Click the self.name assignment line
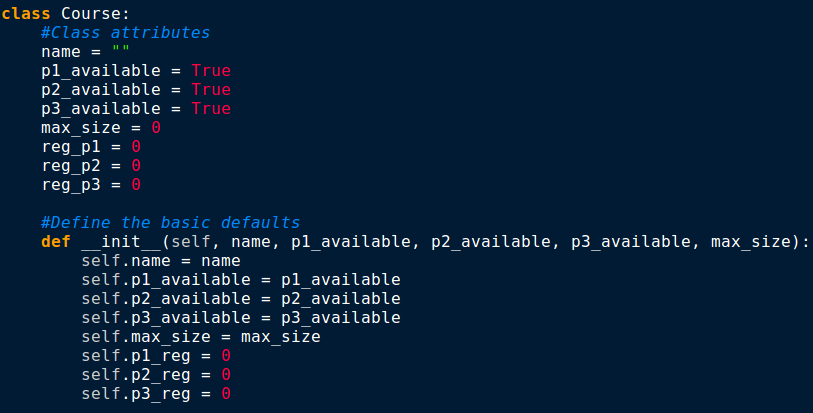The image size is (813, 413). pos(161,261)
